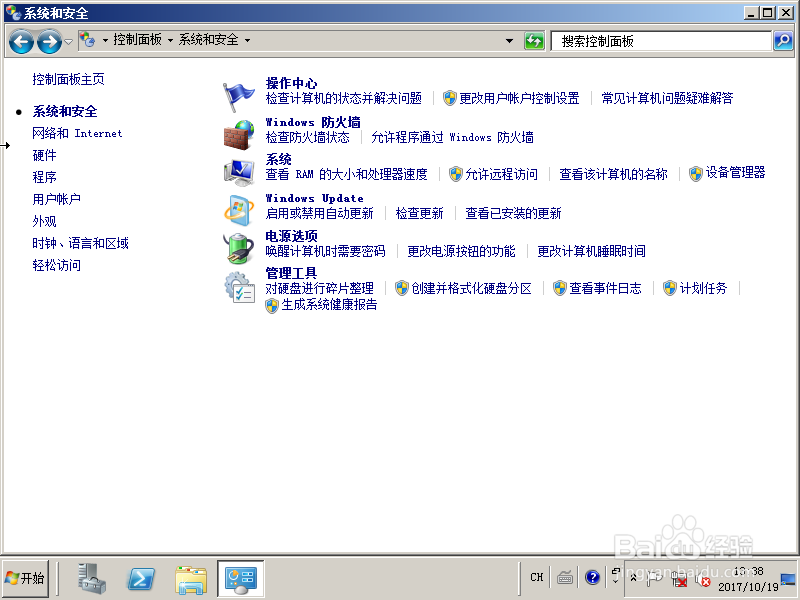Open 程序 category in sidebar
Viewport: 800px width, 600px height.
[44, 177]
